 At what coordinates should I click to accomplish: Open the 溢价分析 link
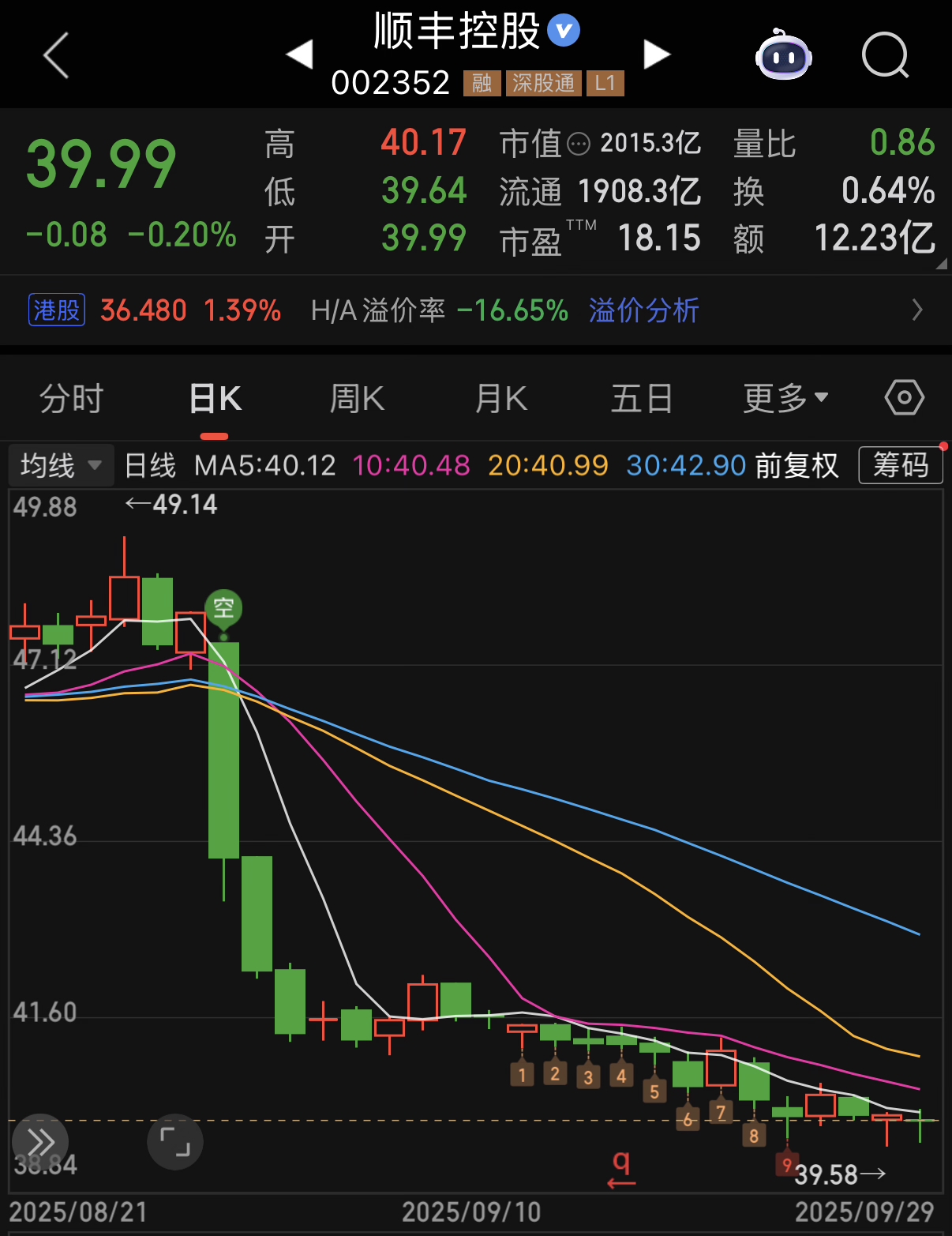point(643,310)
